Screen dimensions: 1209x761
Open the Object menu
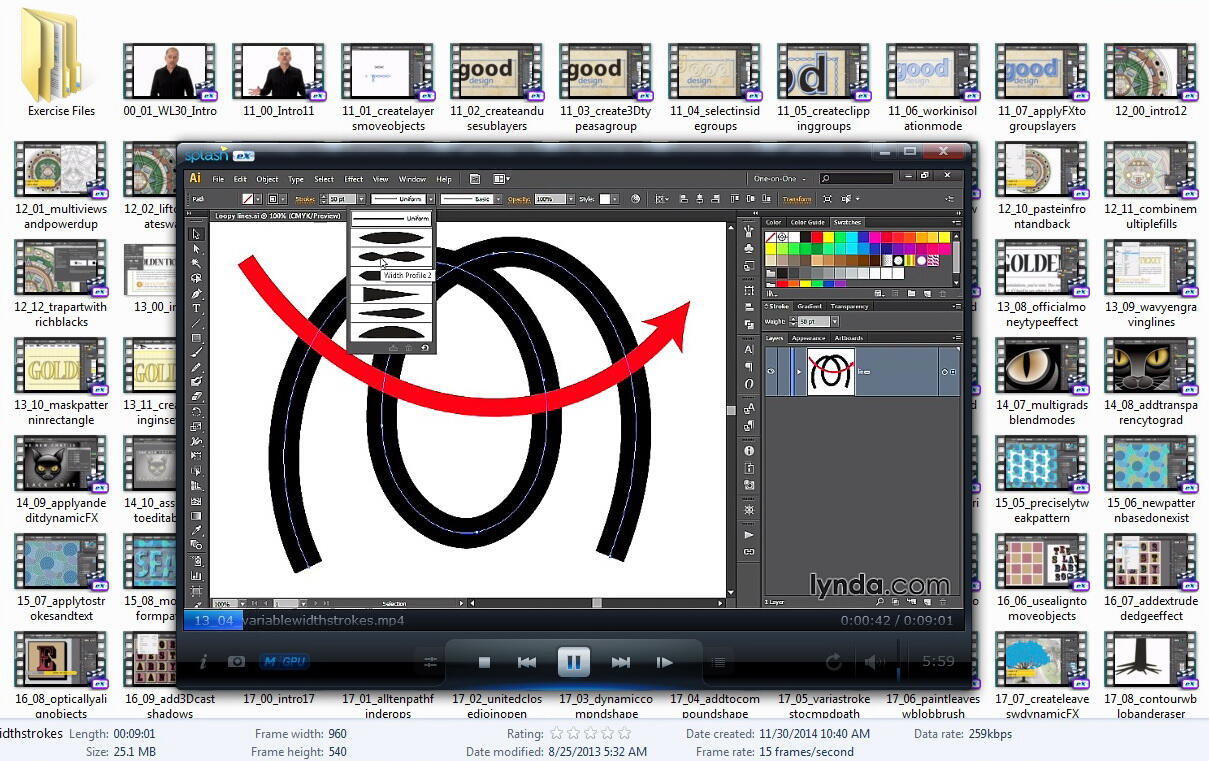click(267, 179)
